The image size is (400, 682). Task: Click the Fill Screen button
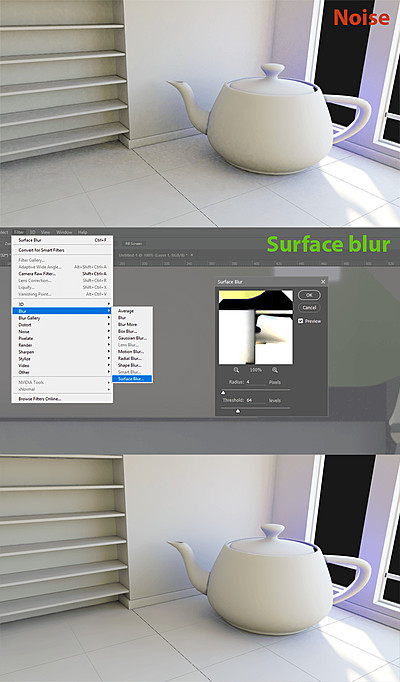[x=133, y=244]
